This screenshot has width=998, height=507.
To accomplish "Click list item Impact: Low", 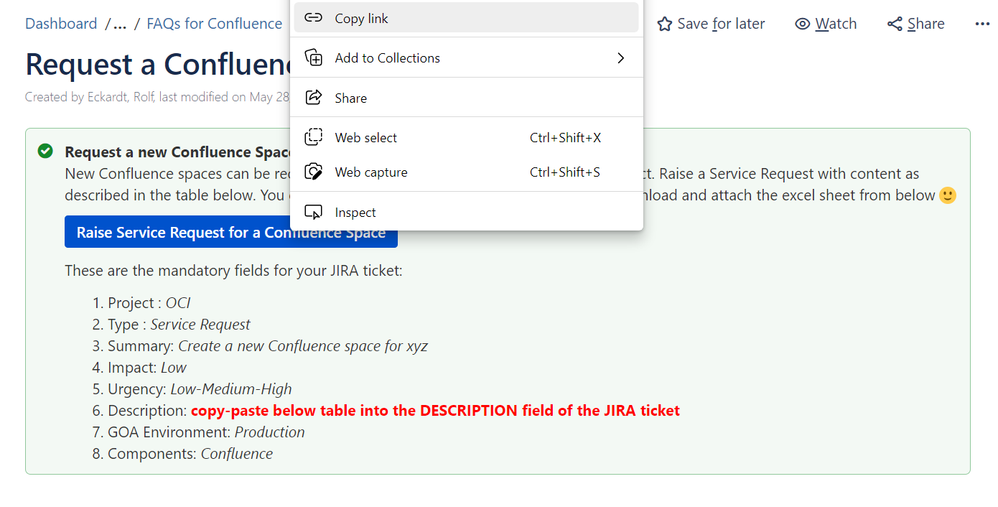I will tap(147, 368).
